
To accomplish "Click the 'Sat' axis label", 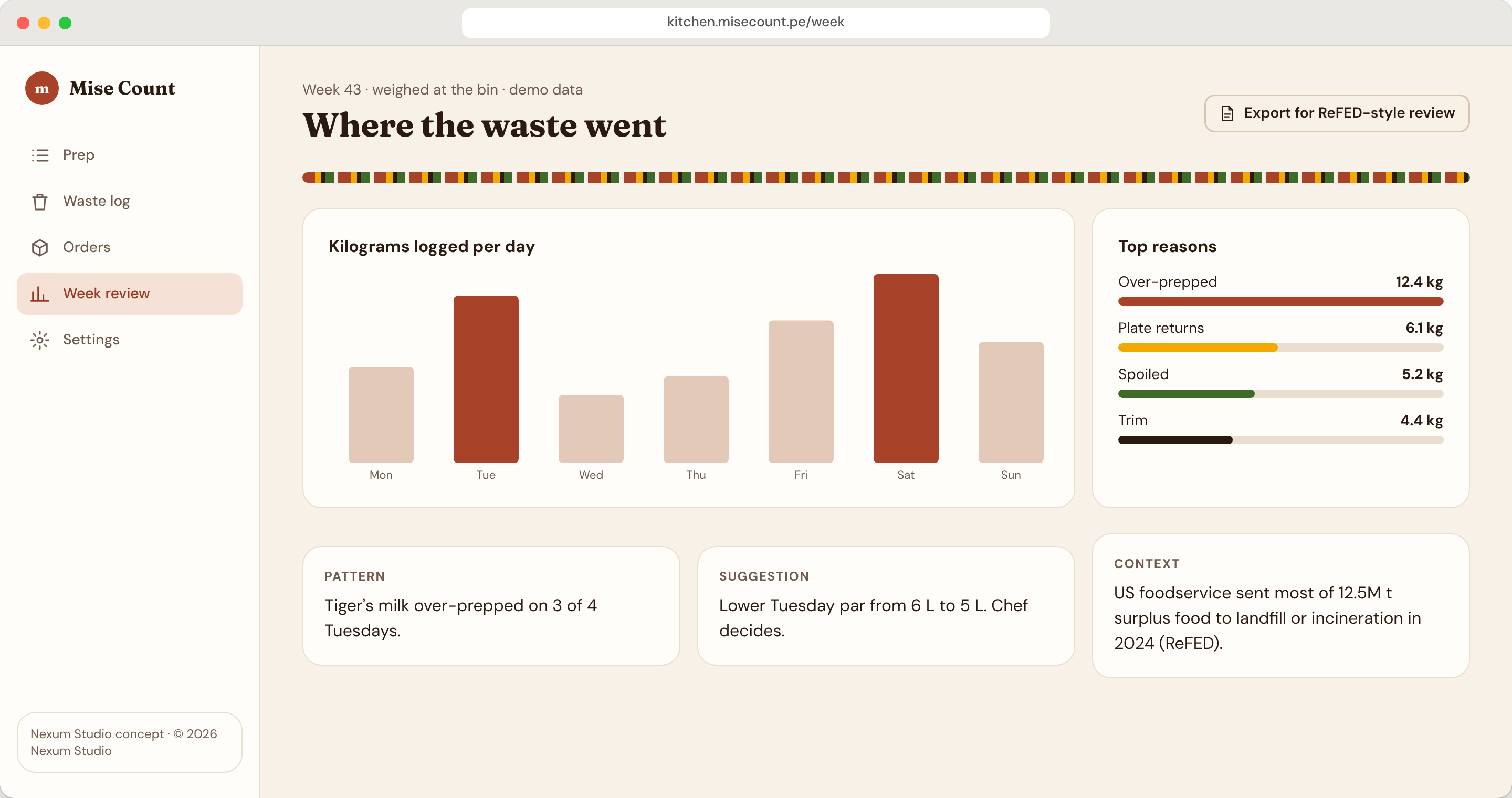I will pos(906,475).
